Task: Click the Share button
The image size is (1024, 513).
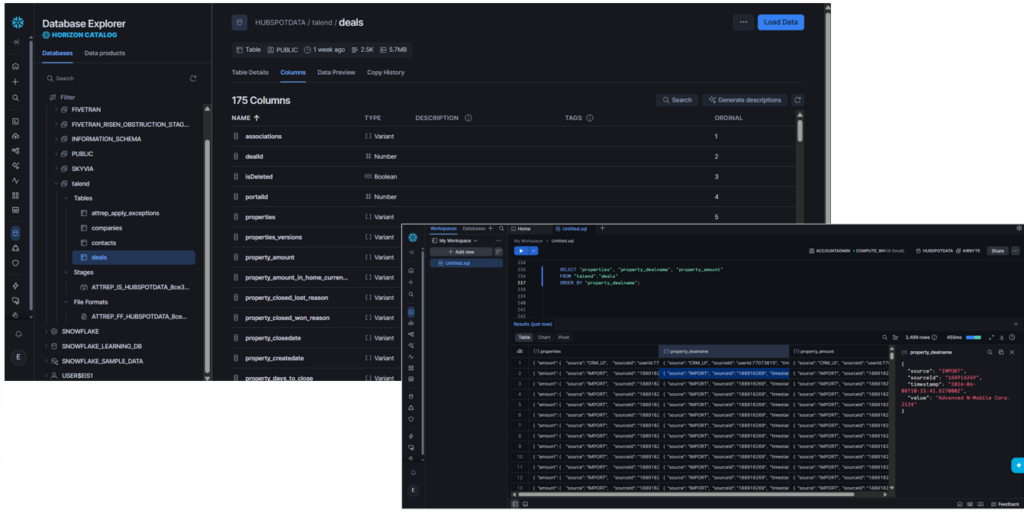Action: click(997, 251)
